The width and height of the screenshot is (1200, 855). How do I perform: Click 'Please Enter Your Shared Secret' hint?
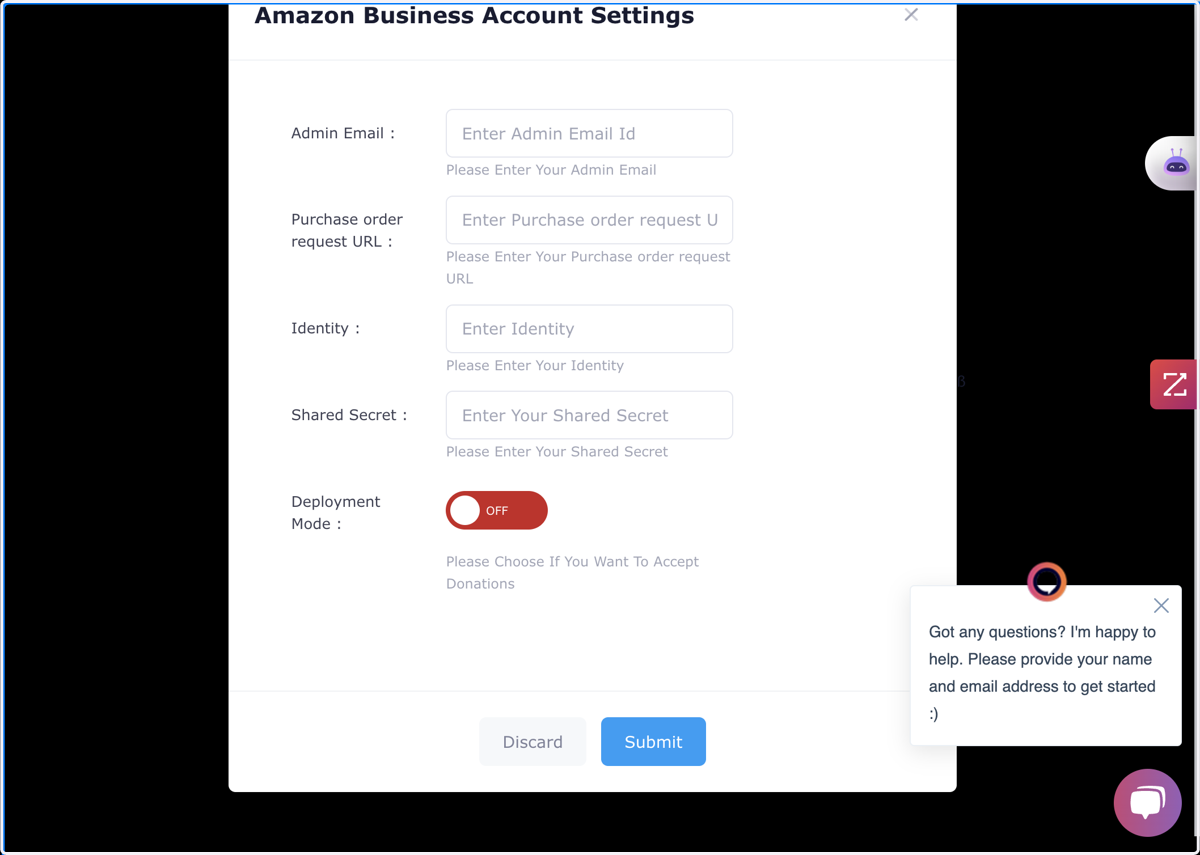click(x=557, y=452)
